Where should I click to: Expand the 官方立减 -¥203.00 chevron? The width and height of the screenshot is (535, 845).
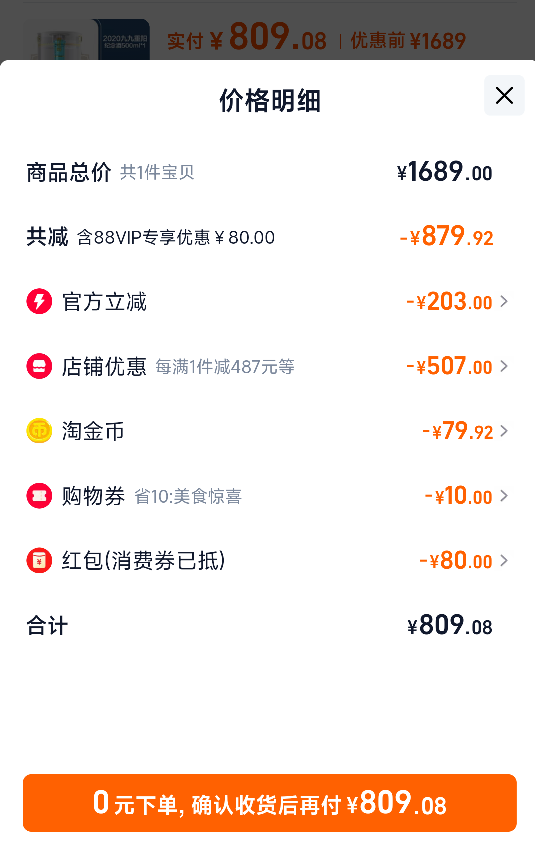click(x=504, y=301)
